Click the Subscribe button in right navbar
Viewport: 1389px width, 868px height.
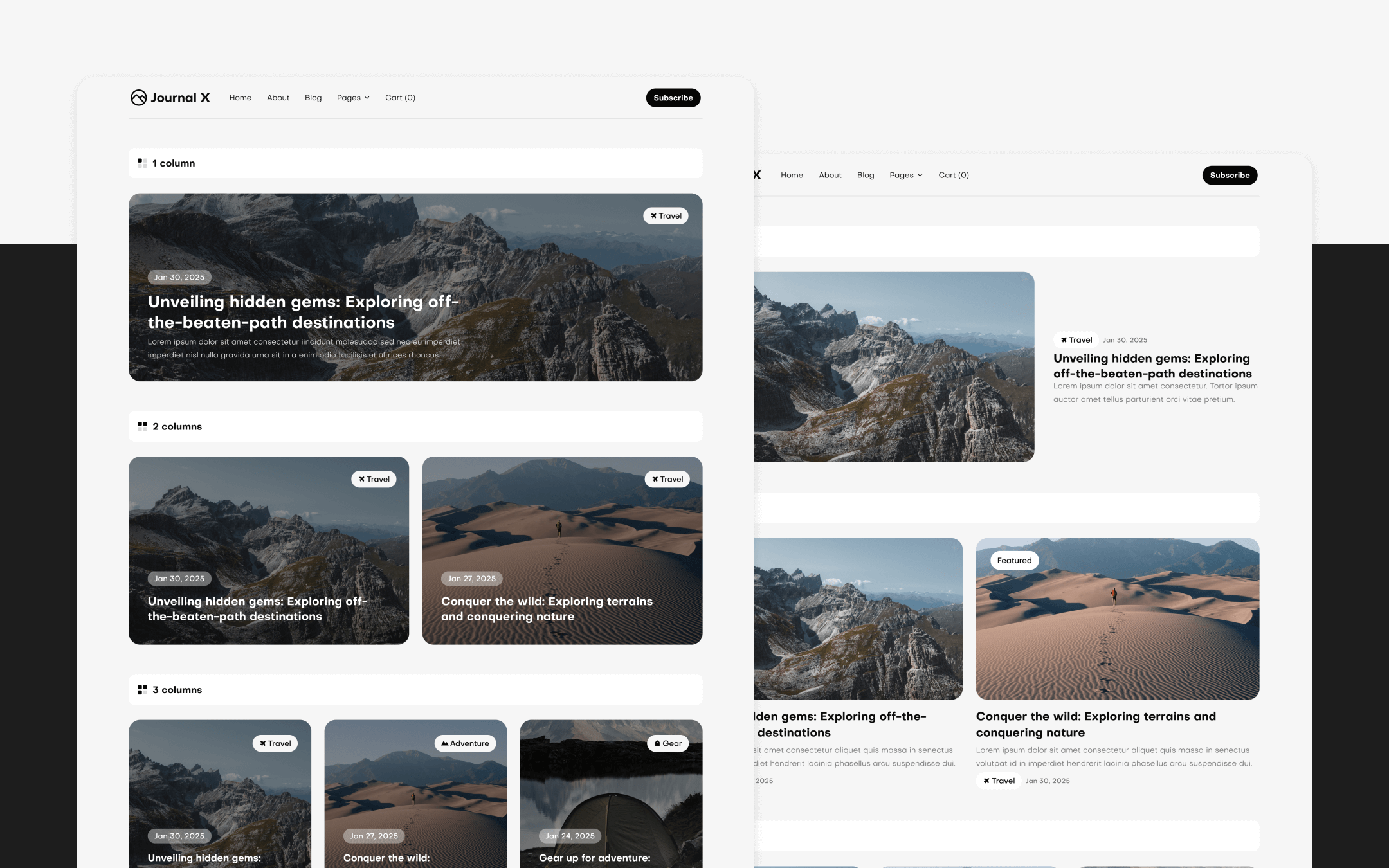(1229, 175)
